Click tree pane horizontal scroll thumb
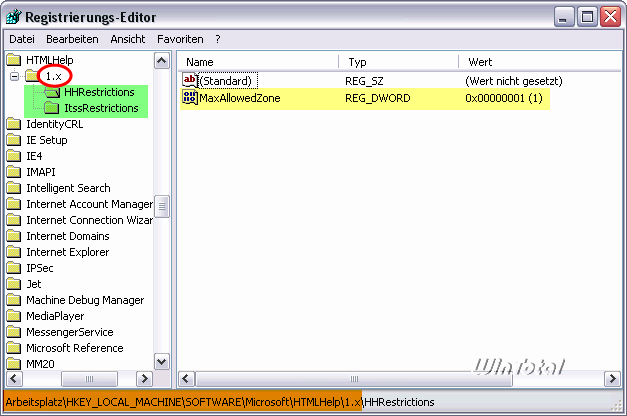This screenshot has height=416, width=627. click(x=89, y=378)
